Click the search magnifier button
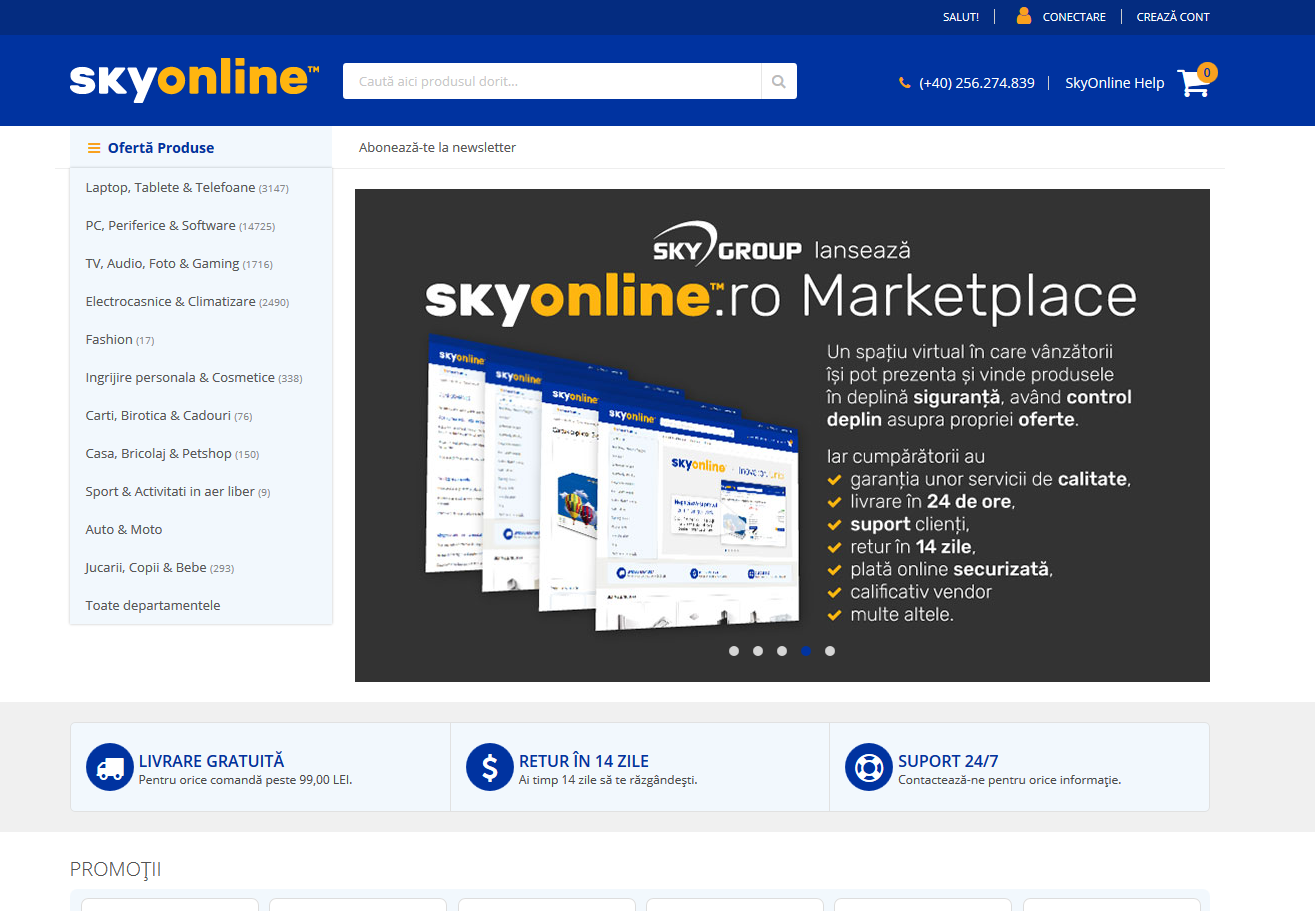Screen dimensions: 1315x911 click(779, 81)
